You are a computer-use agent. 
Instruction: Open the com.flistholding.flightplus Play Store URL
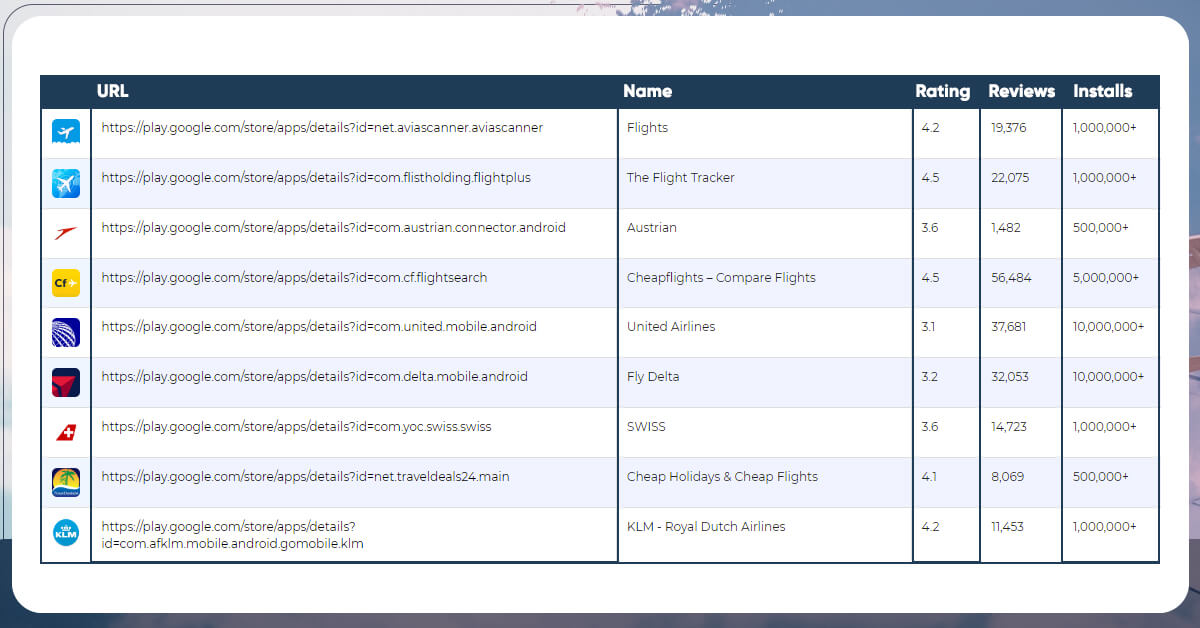(316, 178)
